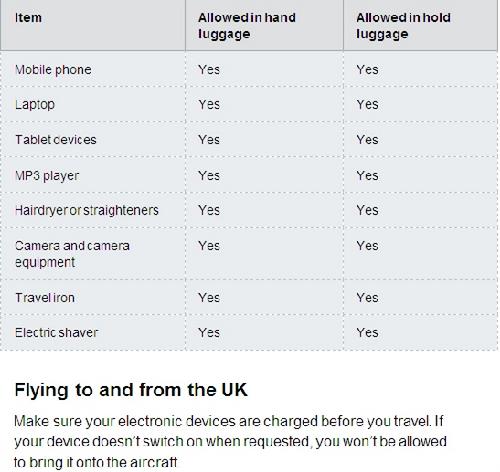The height and width of the screenshot is (472, 500).
Task: Select Hairdryer or straighteners text
Action: pos(87,210)
